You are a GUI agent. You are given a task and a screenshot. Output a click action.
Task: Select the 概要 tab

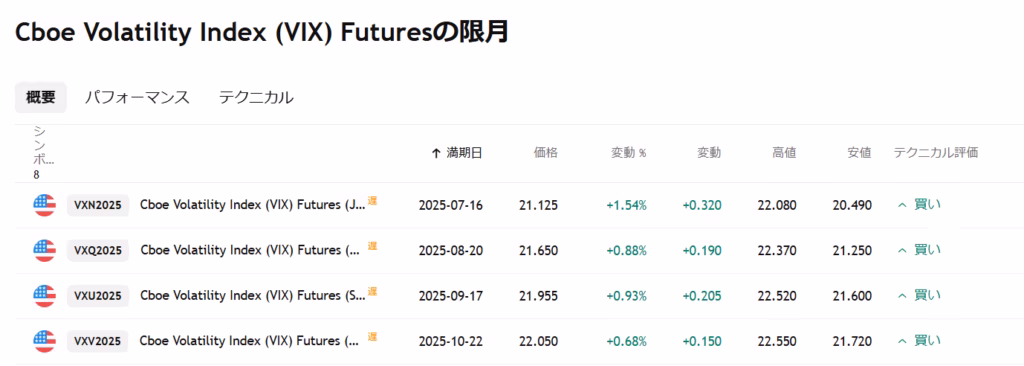(x=40, y=97)
